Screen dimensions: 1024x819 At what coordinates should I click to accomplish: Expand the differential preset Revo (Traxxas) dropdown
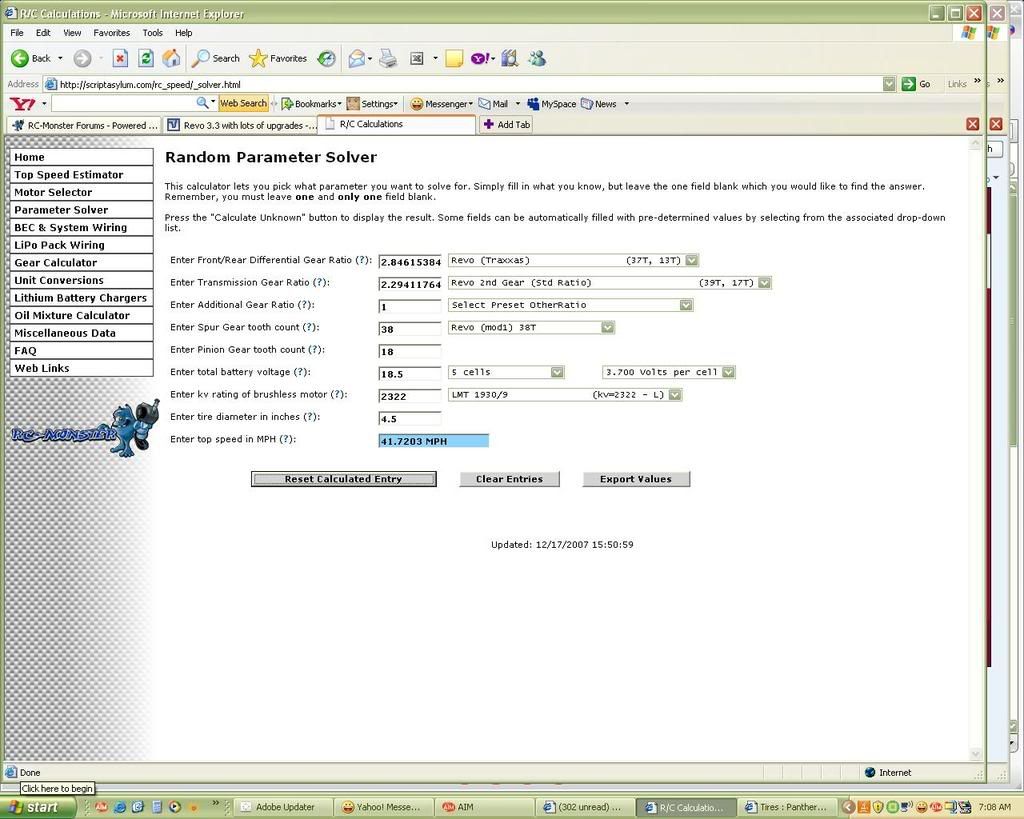[x=691, y=260]
